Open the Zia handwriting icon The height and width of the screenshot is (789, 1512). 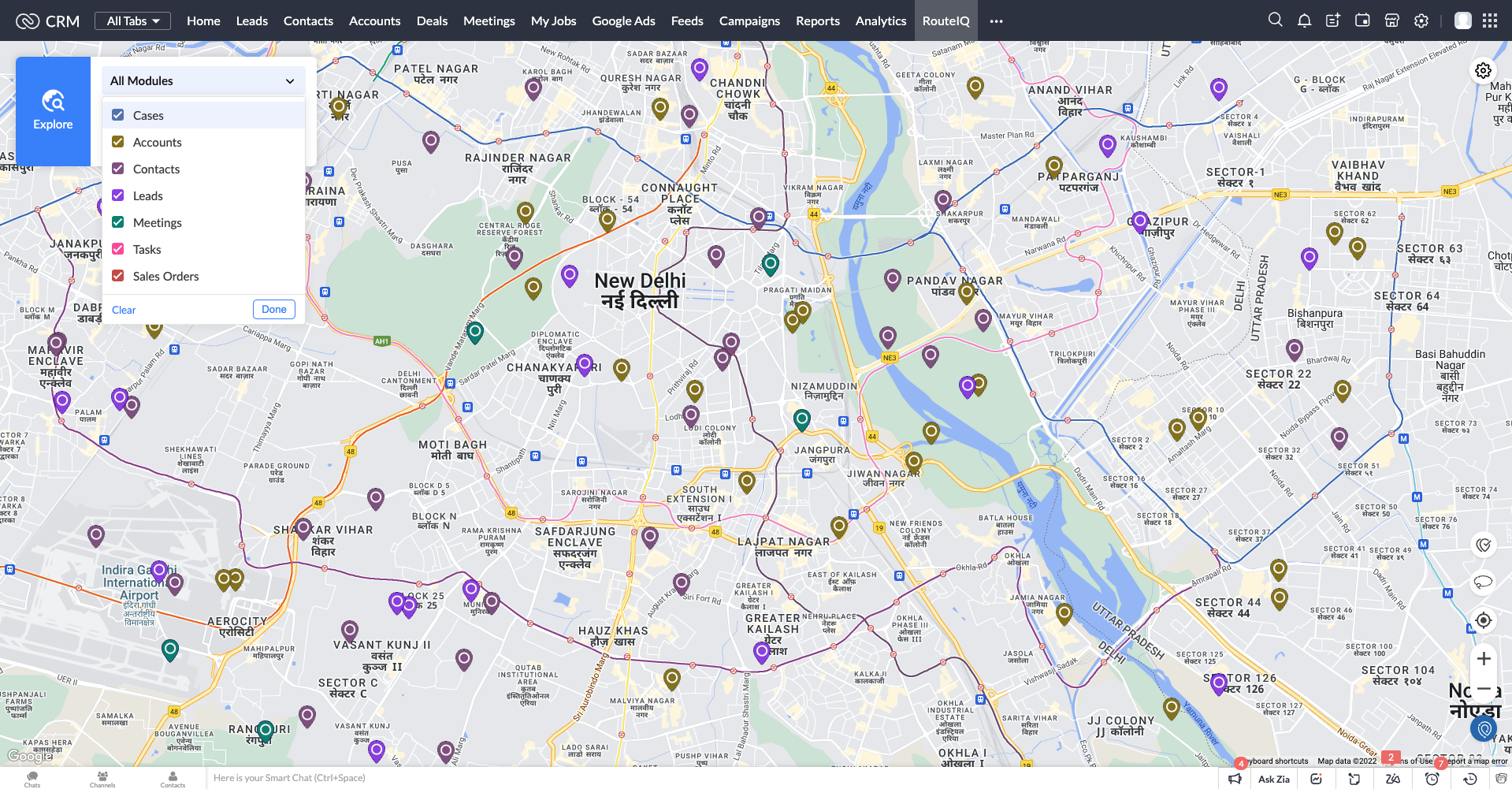click(x=1393, y=779)
